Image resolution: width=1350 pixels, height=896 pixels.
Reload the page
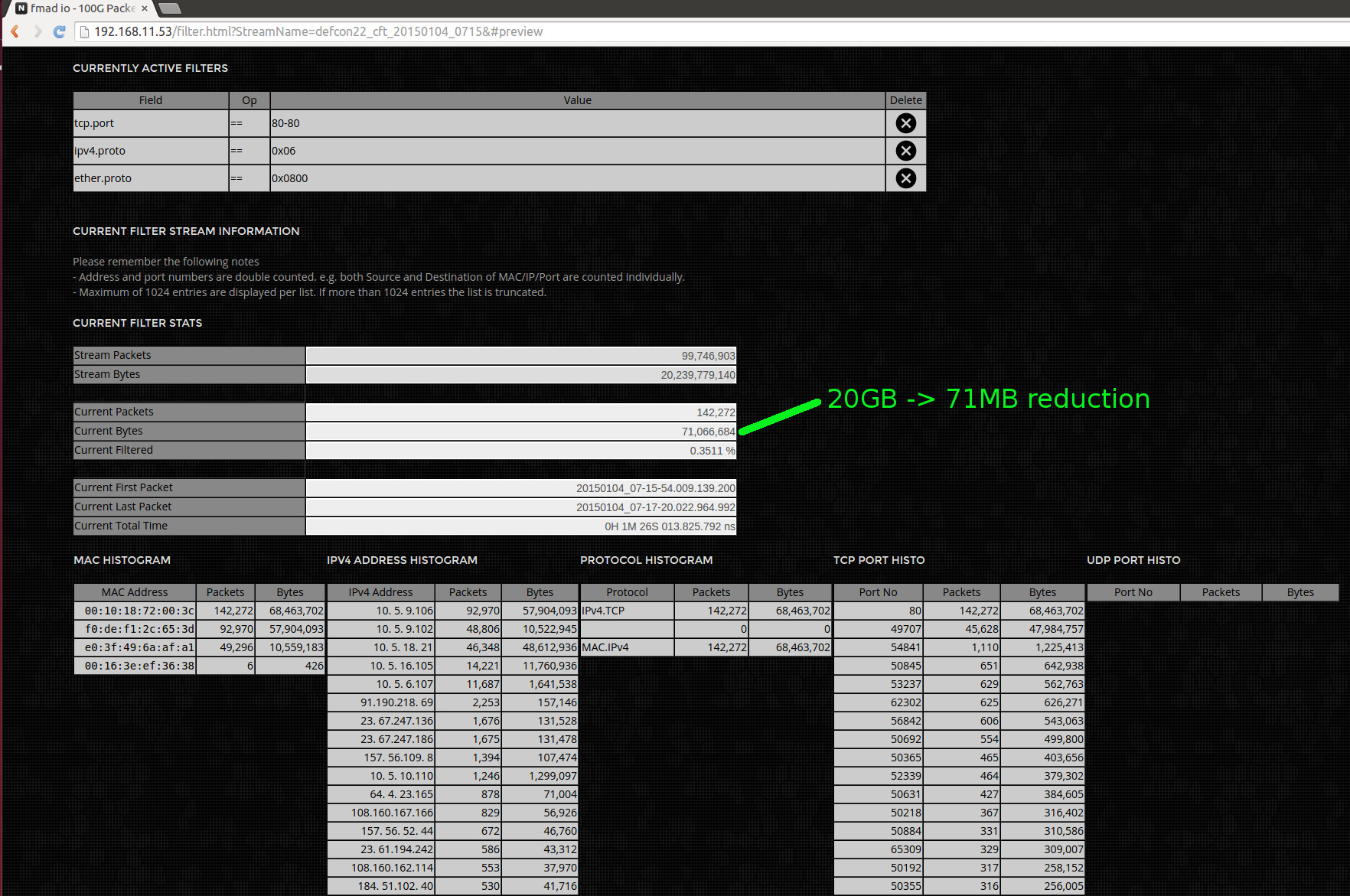[x=60, y=31]
